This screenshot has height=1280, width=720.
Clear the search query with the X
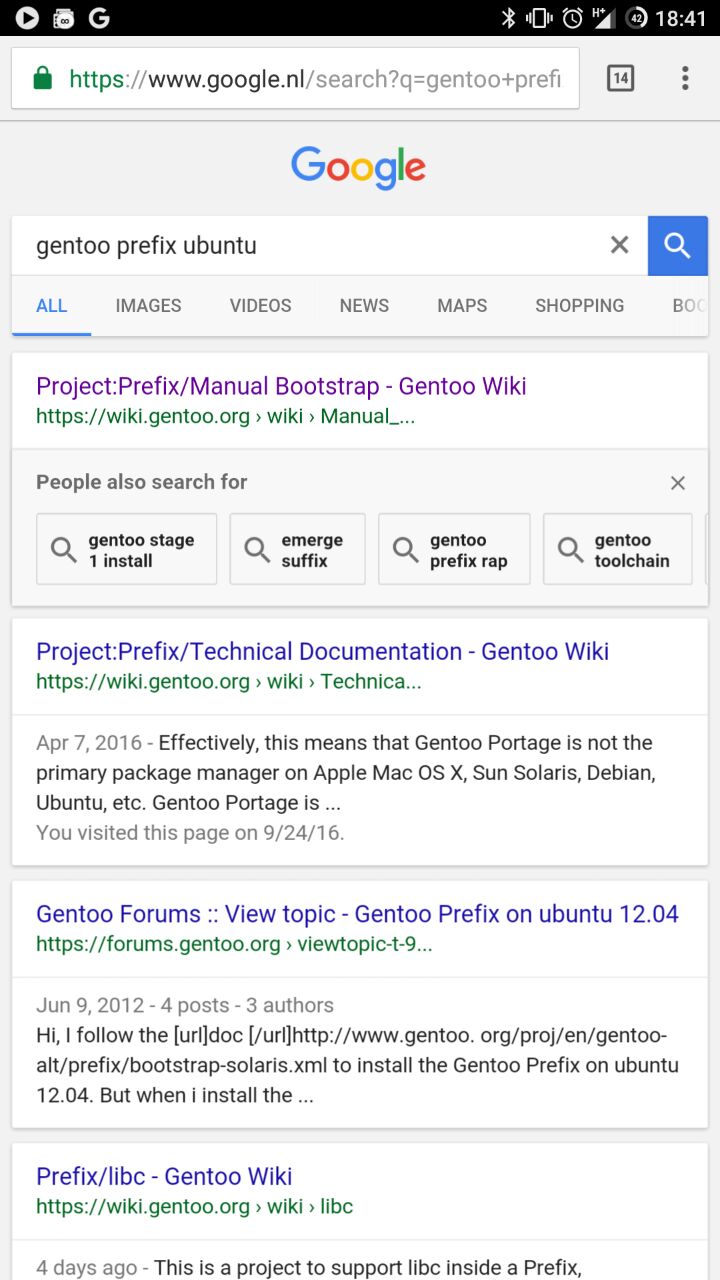pos(620,245)
